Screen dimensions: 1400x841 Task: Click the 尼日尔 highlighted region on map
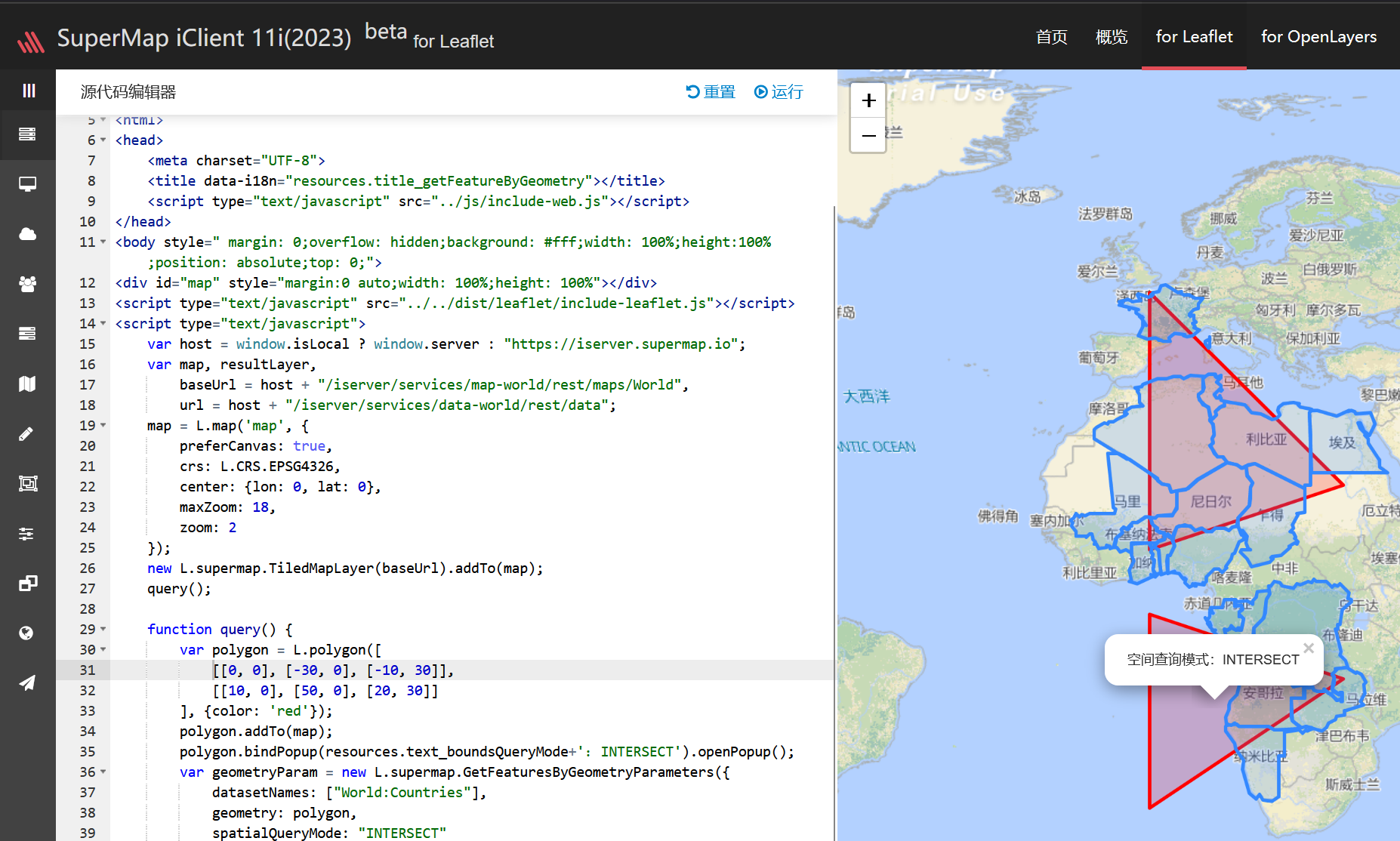click(1210, 501)
